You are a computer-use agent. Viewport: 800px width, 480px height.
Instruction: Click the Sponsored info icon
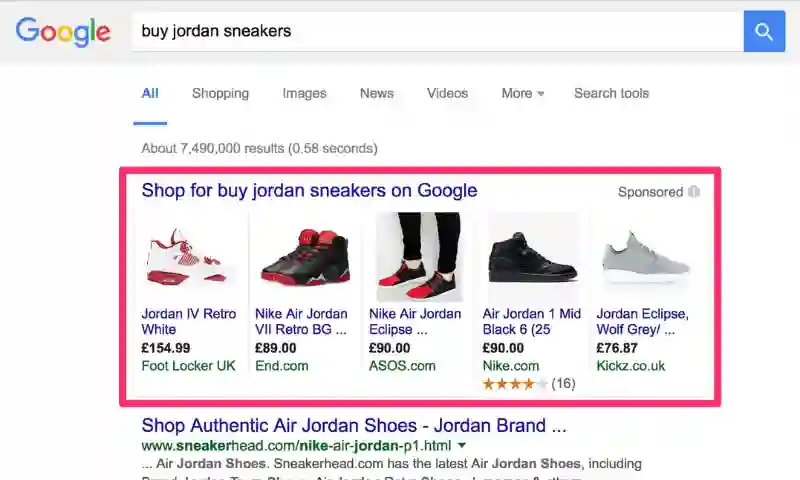pos(694,192)
